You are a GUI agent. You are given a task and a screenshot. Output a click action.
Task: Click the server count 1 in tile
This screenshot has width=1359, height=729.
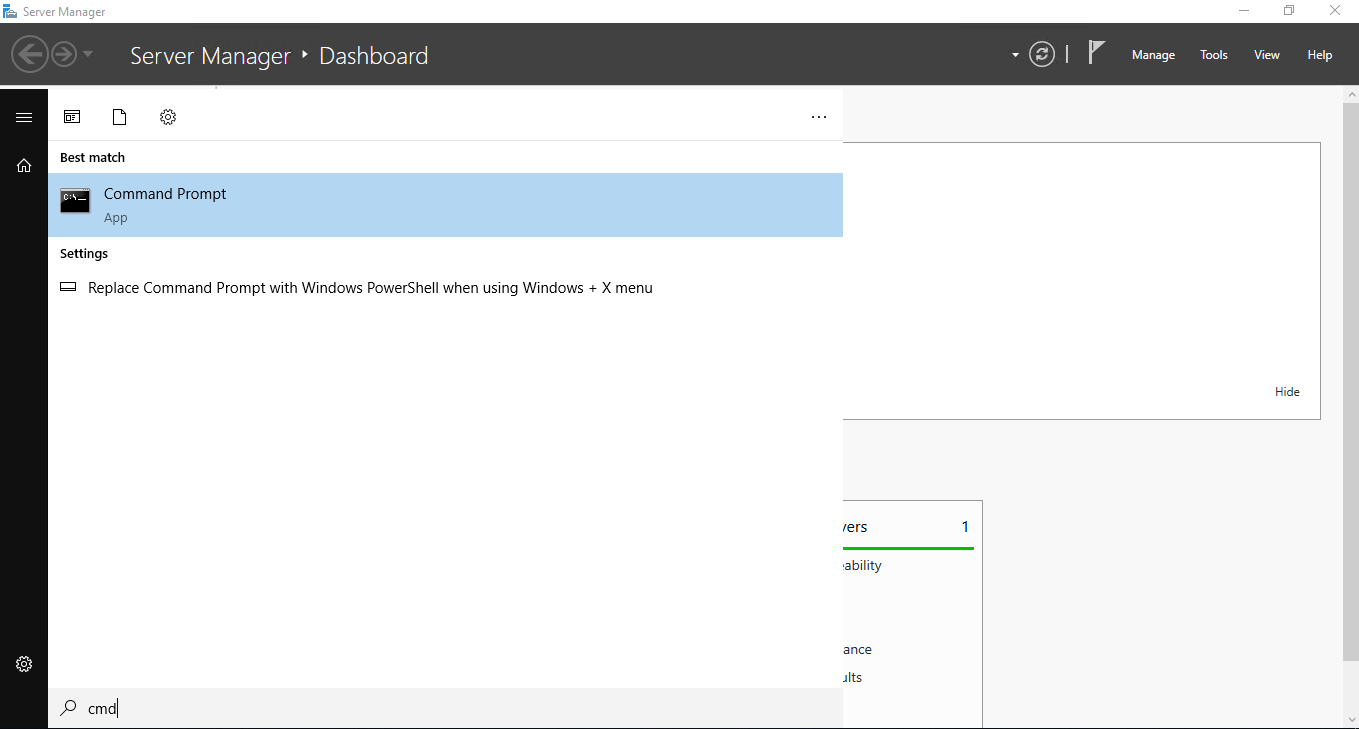click(965, 527)
